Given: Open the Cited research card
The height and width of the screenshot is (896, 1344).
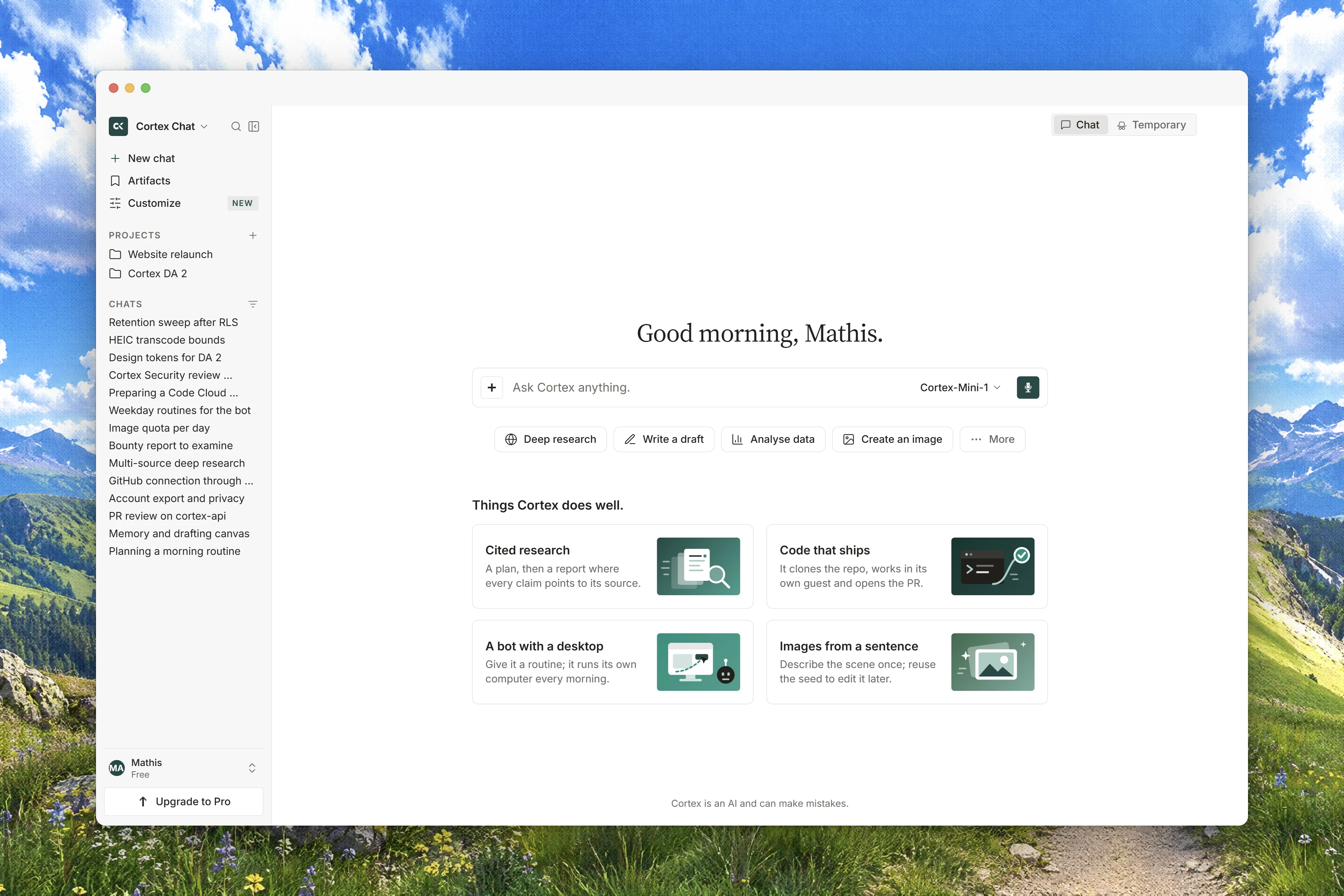Looking at the screenshot, I should coord(612,566).
